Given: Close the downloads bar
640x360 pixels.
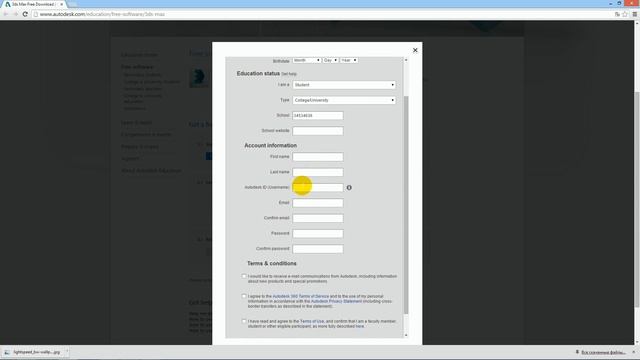Looking at the screenshot, I should point(633,352).
